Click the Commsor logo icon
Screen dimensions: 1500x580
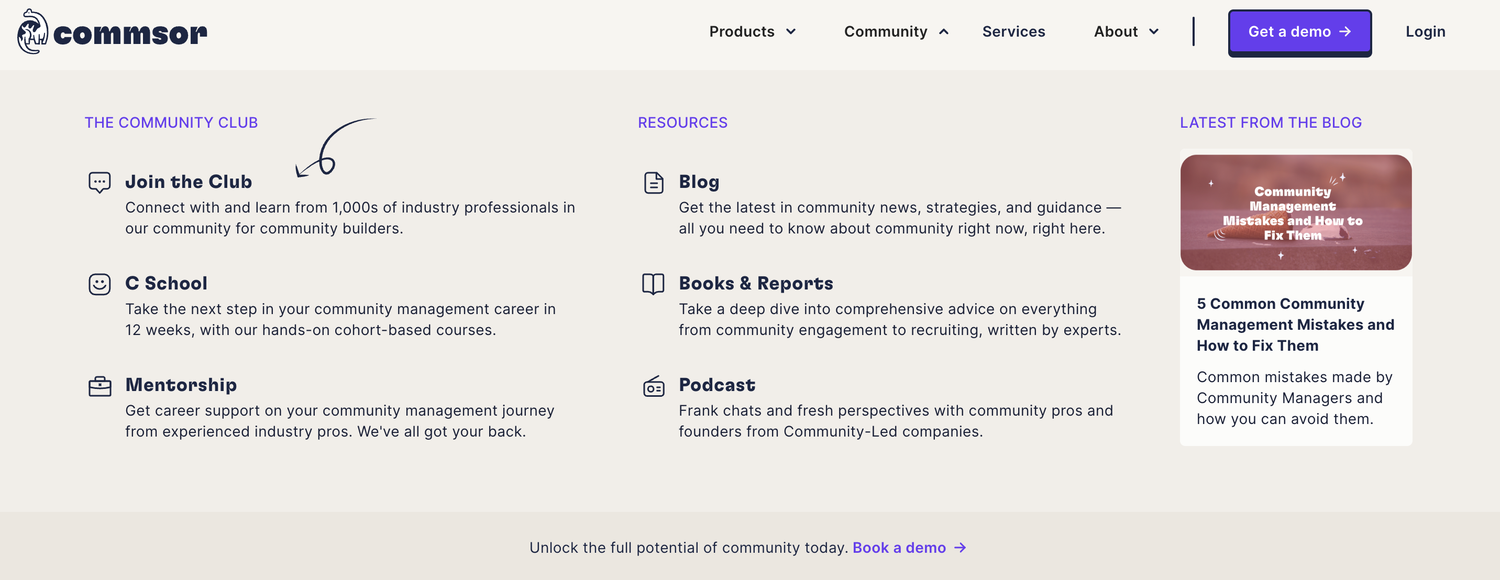point(32,31)
